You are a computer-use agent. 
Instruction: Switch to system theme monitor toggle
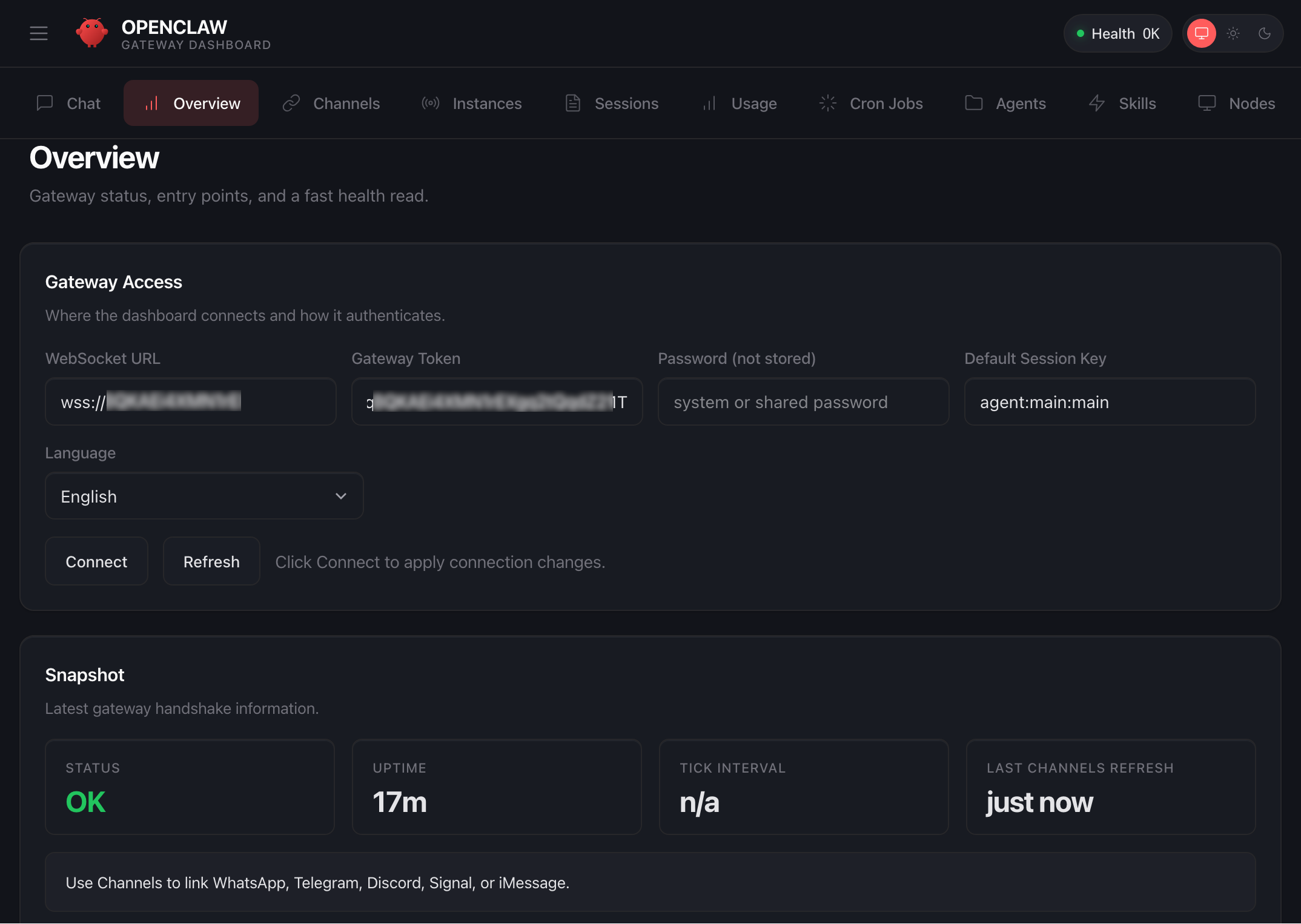pyautogui.click(x=1202, y=33)
